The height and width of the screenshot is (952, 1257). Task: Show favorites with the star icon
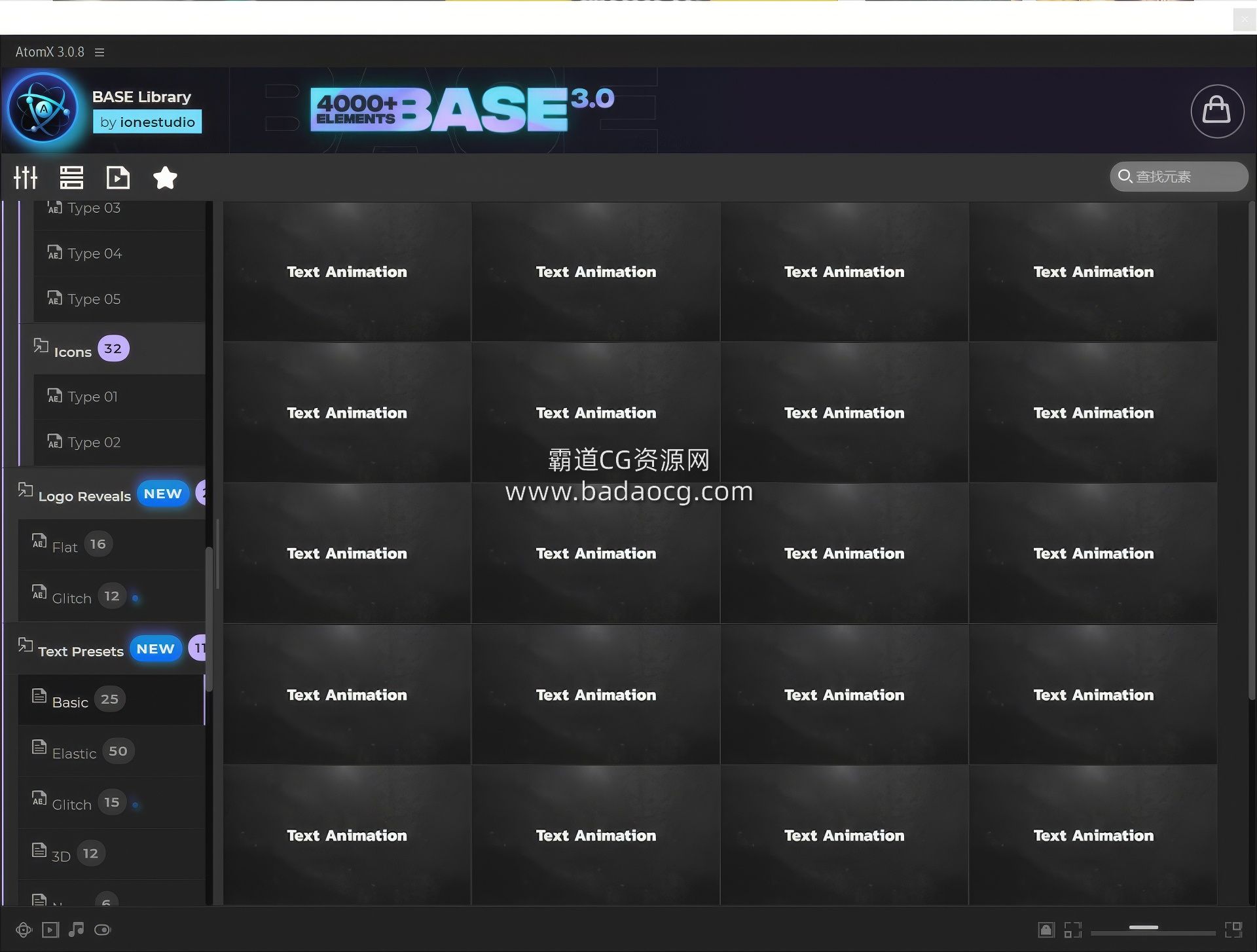pyautogui.click(x=165, y=177)
